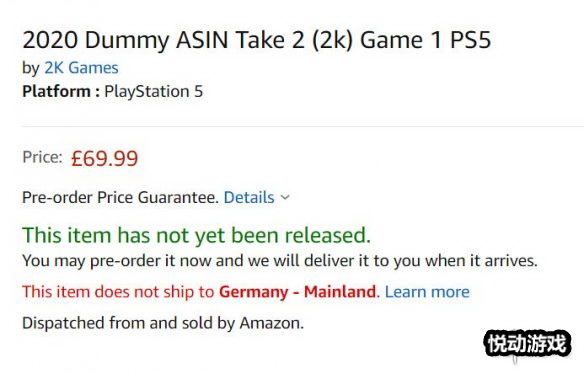
Task: Click the grey Price: label
Action: pyautogui.click(x=42, y=157)
